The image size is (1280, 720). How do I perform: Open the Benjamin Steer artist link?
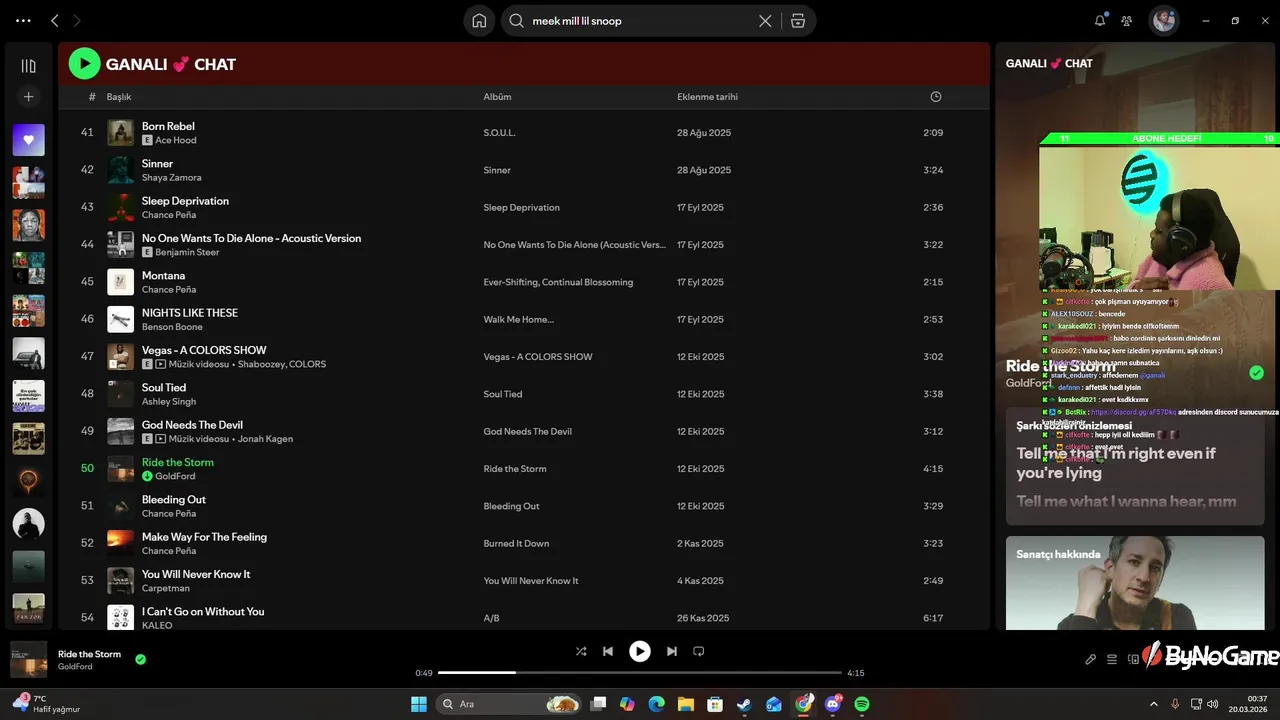click(187, 252)
